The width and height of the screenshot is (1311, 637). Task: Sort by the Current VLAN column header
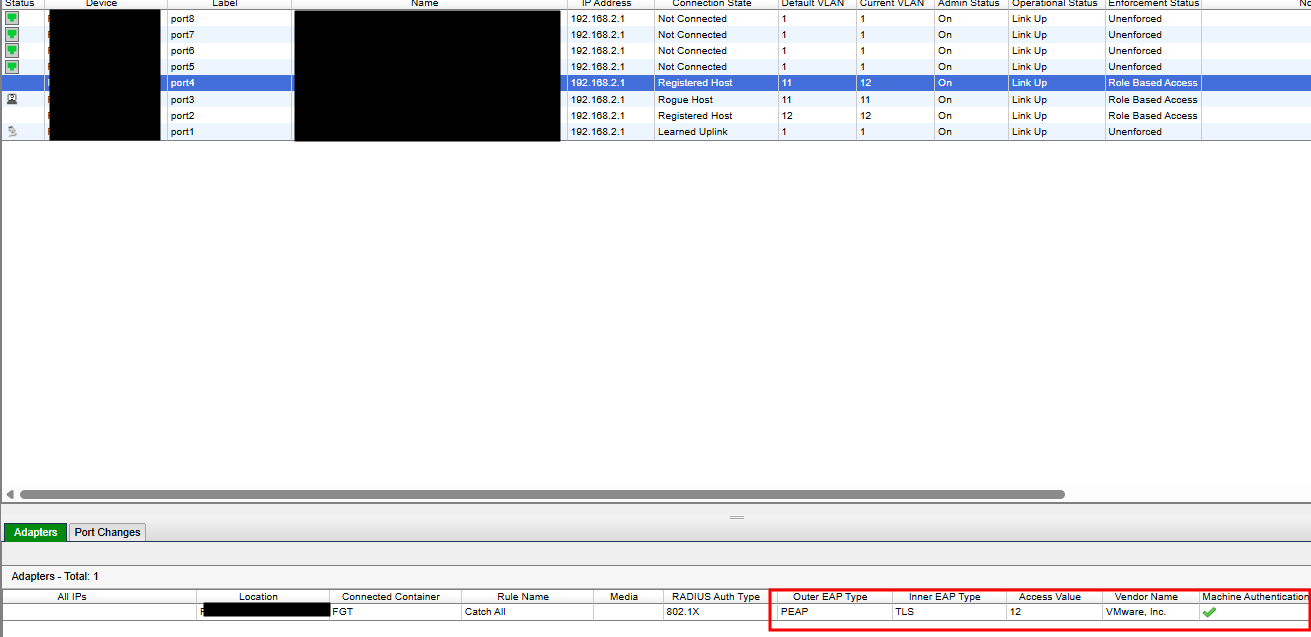click(893, 4)
